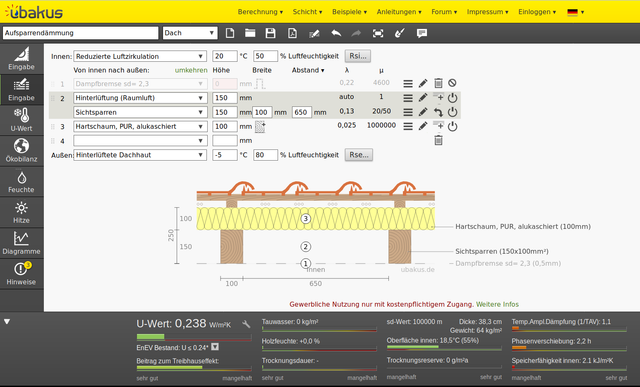
Task: Click the Aufsparrendämmung name field
Action: tap(80, 33)
